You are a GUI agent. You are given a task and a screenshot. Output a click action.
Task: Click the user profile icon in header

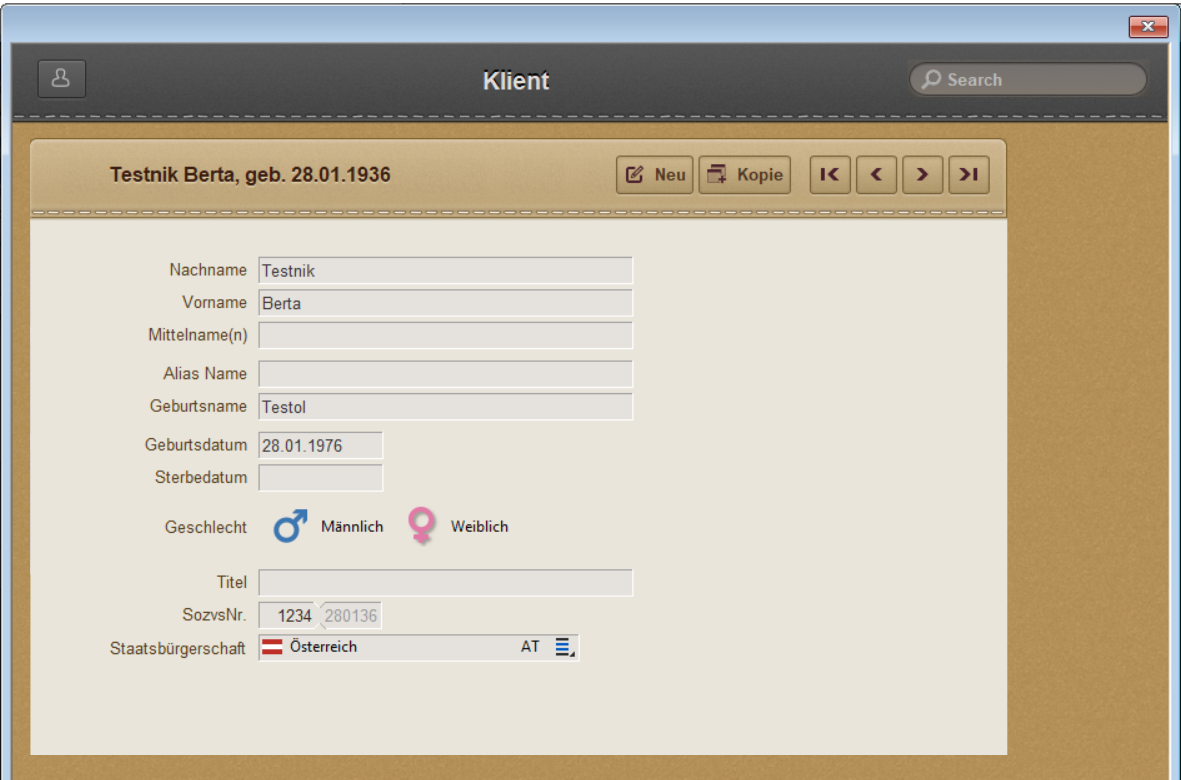tap(61, 79)
